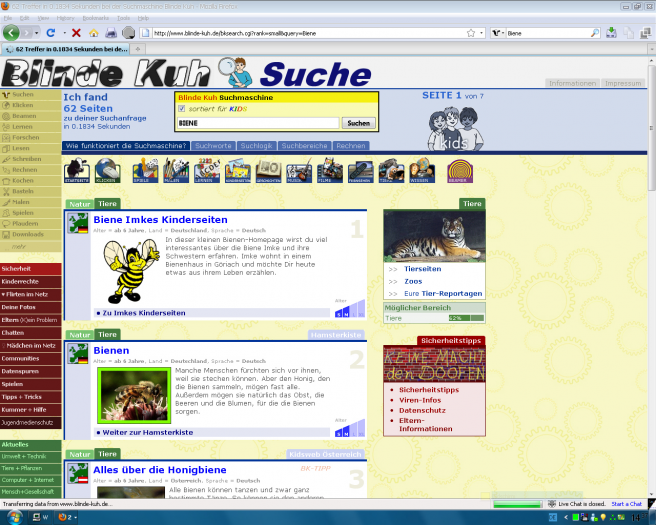Open the Fernsehen remote control icon

[x=361, y=170]
